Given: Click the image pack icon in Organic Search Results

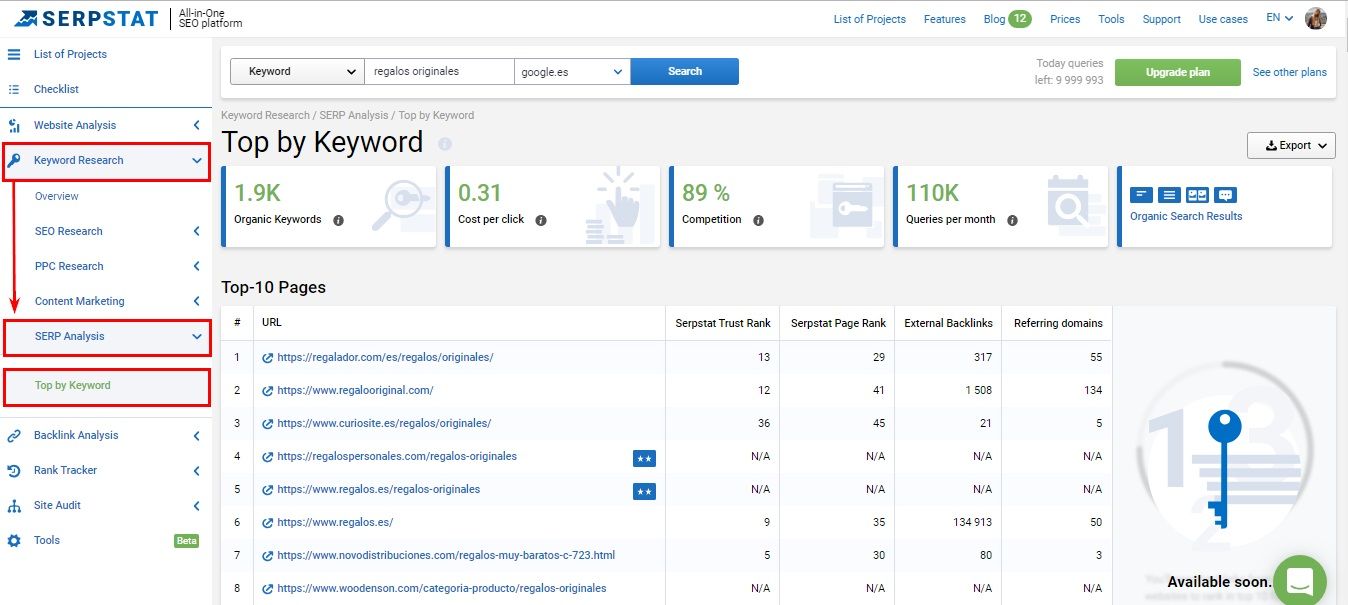Looking at the screenshot, I should pos(1197,195).
